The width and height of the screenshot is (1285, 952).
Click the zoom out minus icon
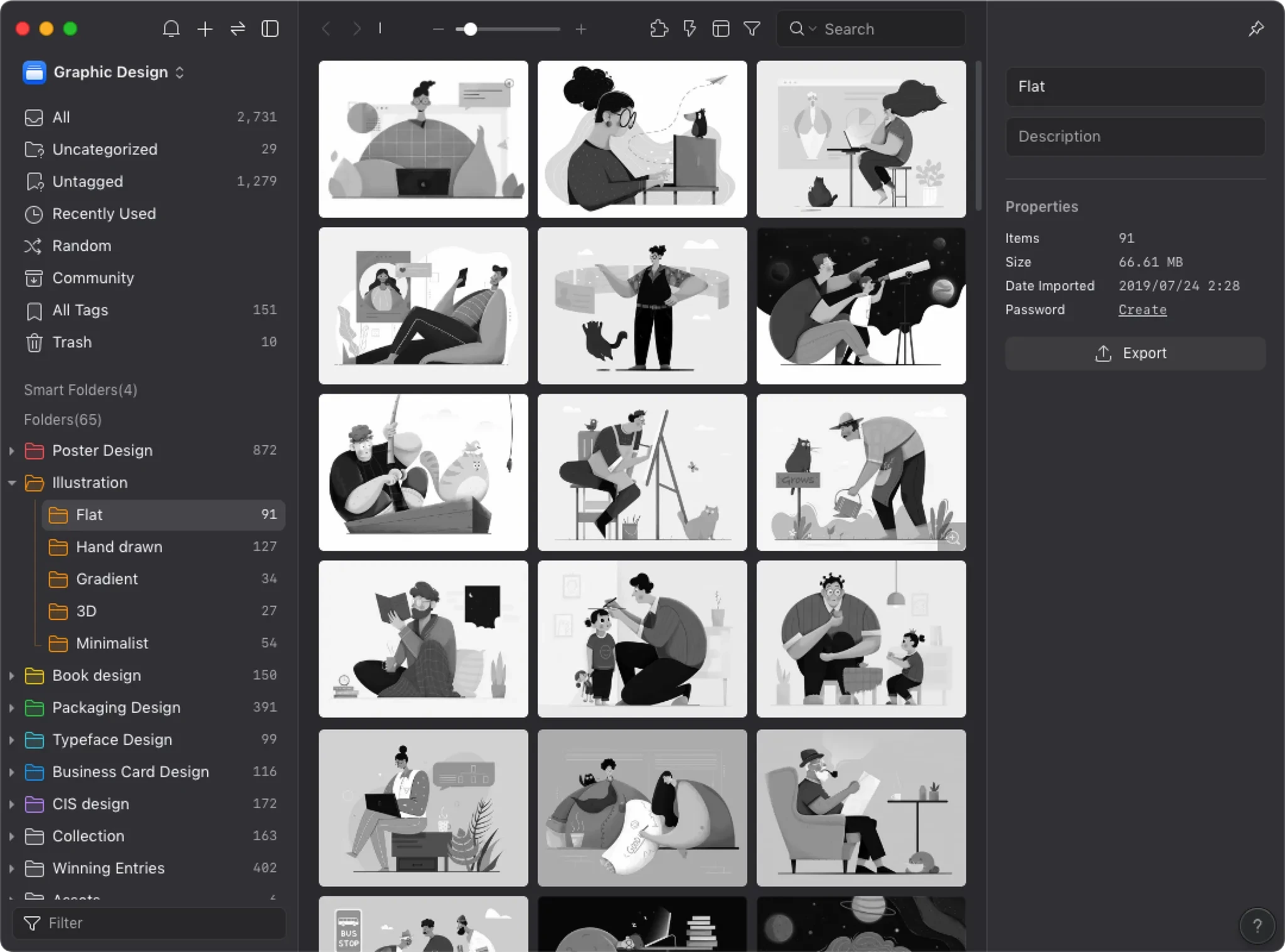click(x=438, y=29)
